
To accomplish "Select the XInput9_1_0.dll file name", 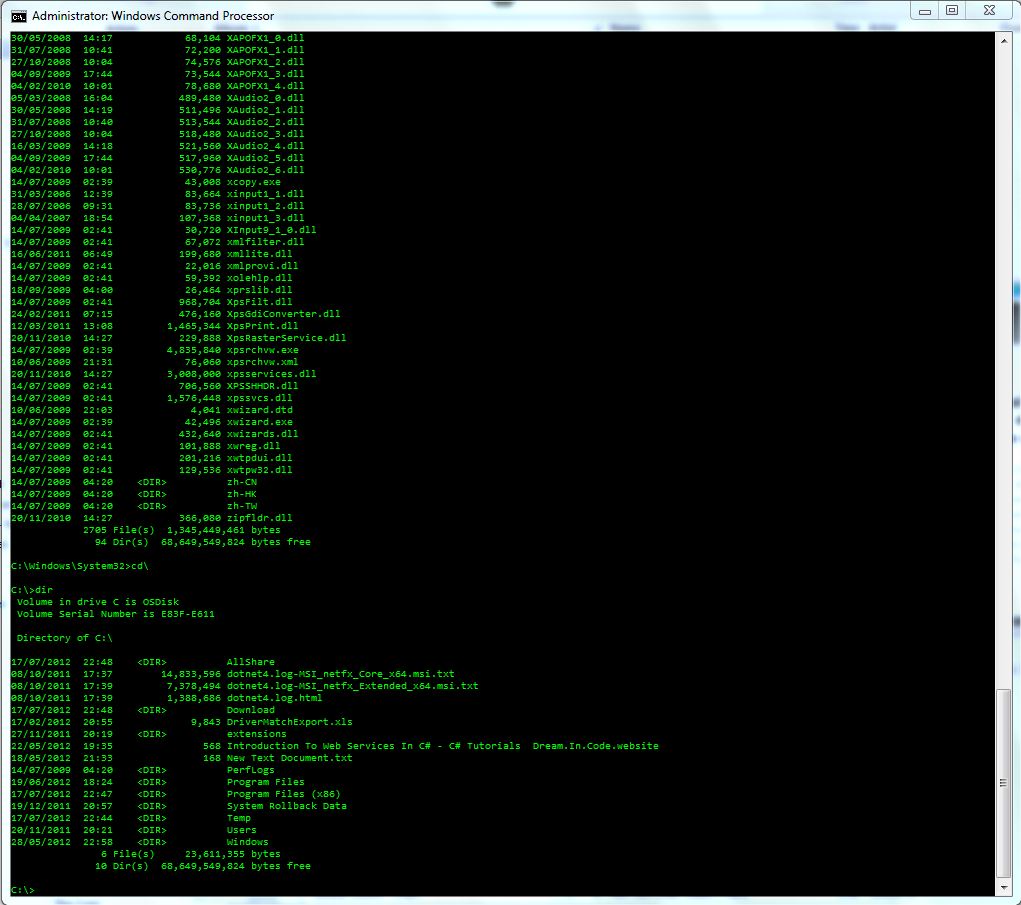I will [x=271, y=230].
